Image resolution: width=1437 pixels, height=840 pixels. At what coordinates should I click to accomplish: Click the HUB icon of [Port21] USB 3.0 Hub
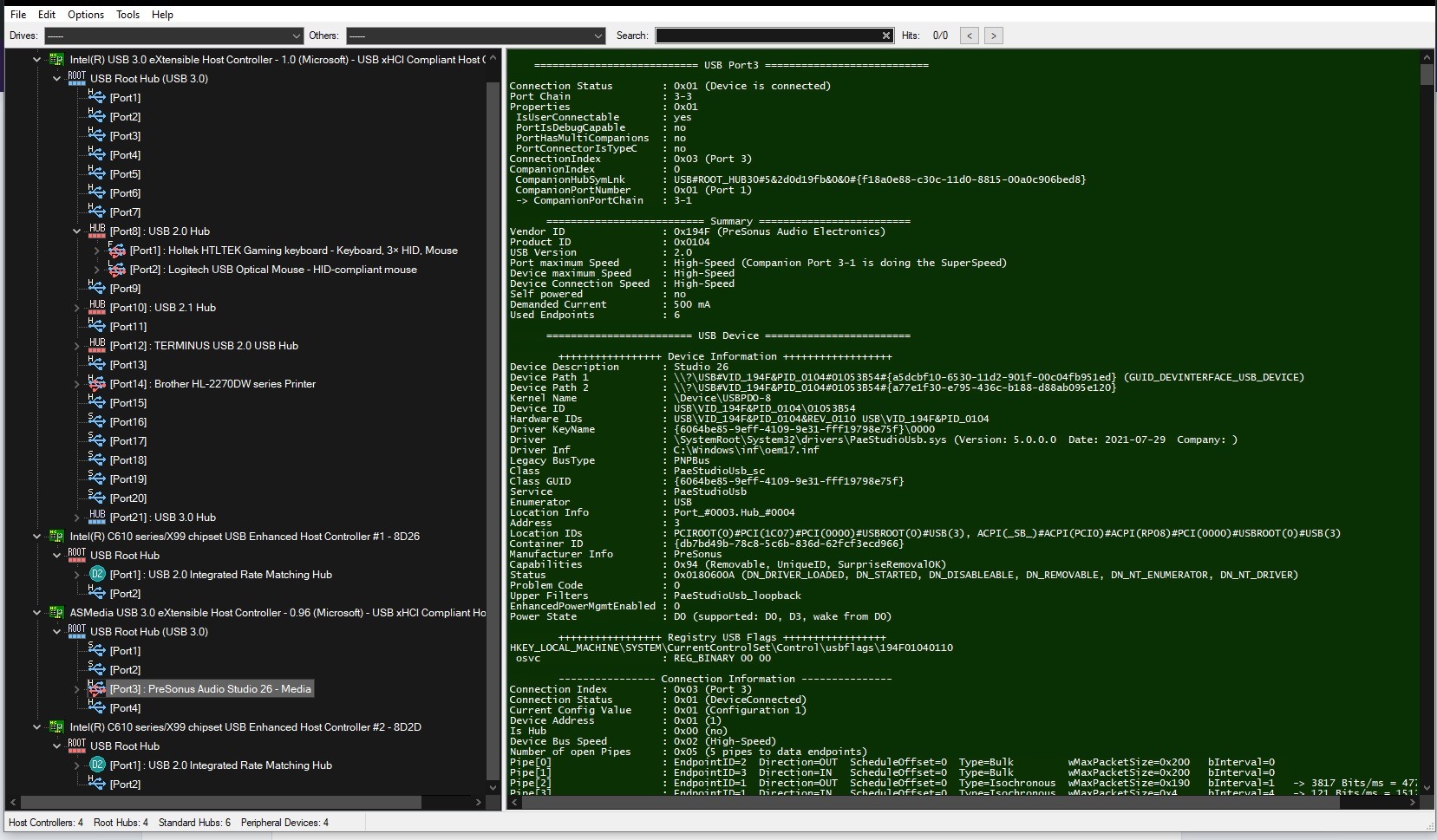tap(97, 517)
